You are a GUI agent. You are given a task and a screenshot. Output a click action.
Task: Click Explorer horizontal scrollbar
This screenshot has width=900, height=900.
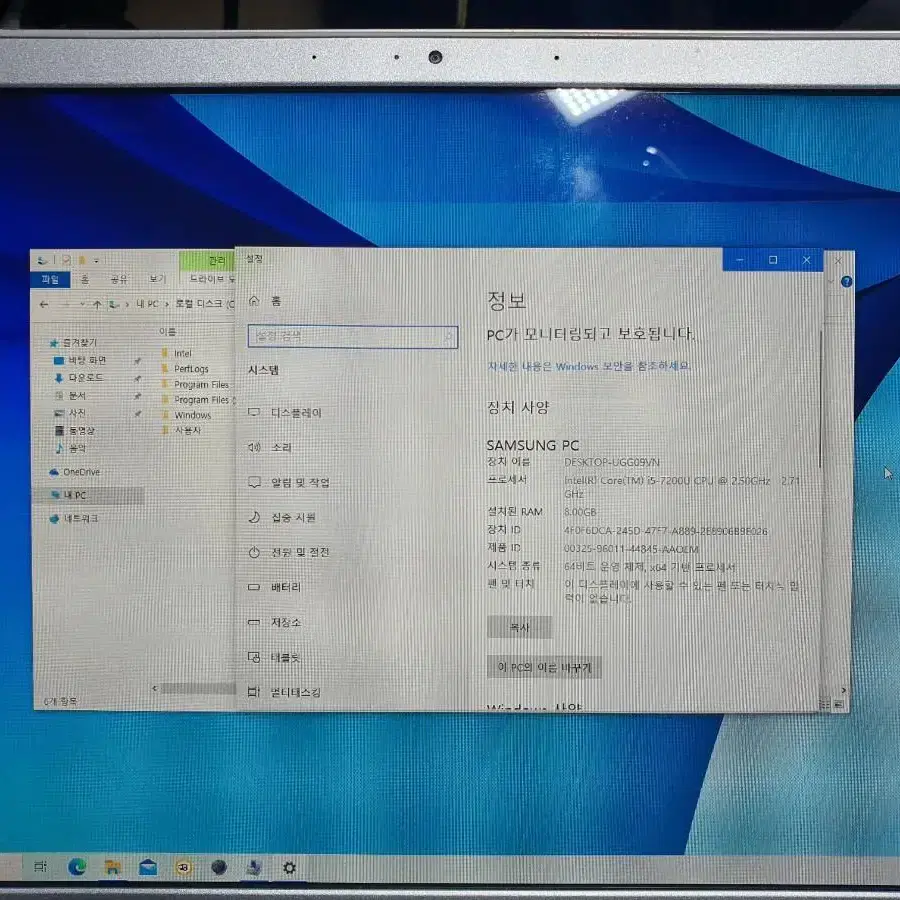point(197,688)
